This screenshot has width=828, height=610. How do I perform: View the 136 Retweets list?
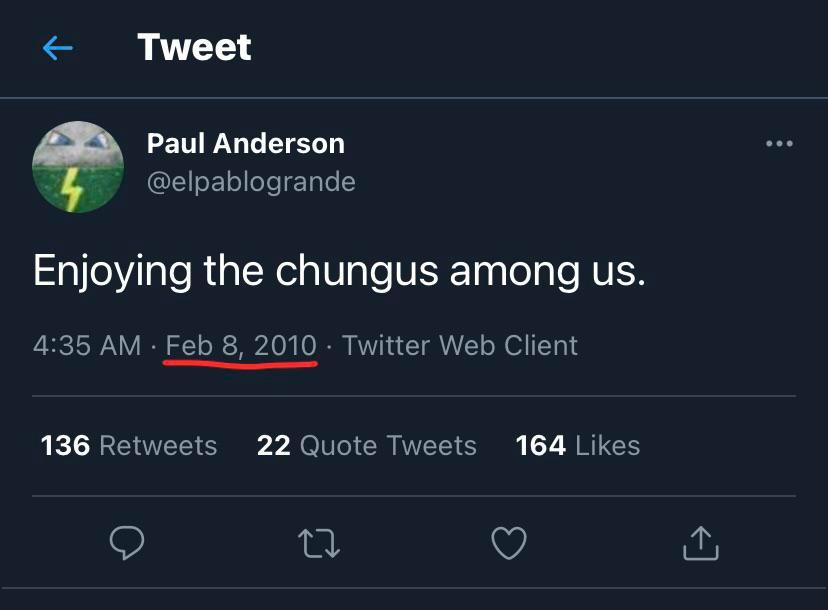[x=129, y=445]
